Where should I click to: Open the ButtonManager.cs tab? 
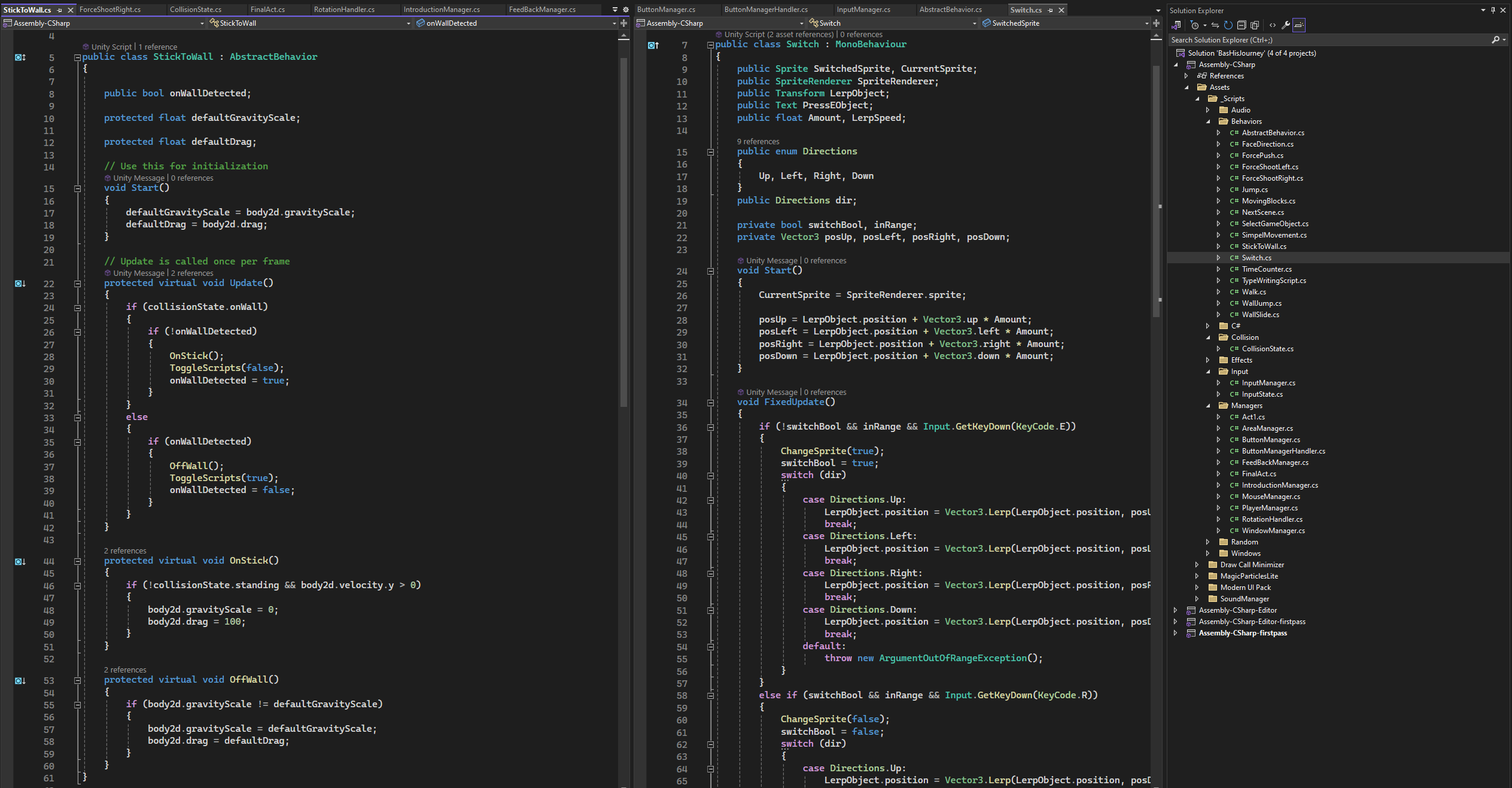(665, 10)
